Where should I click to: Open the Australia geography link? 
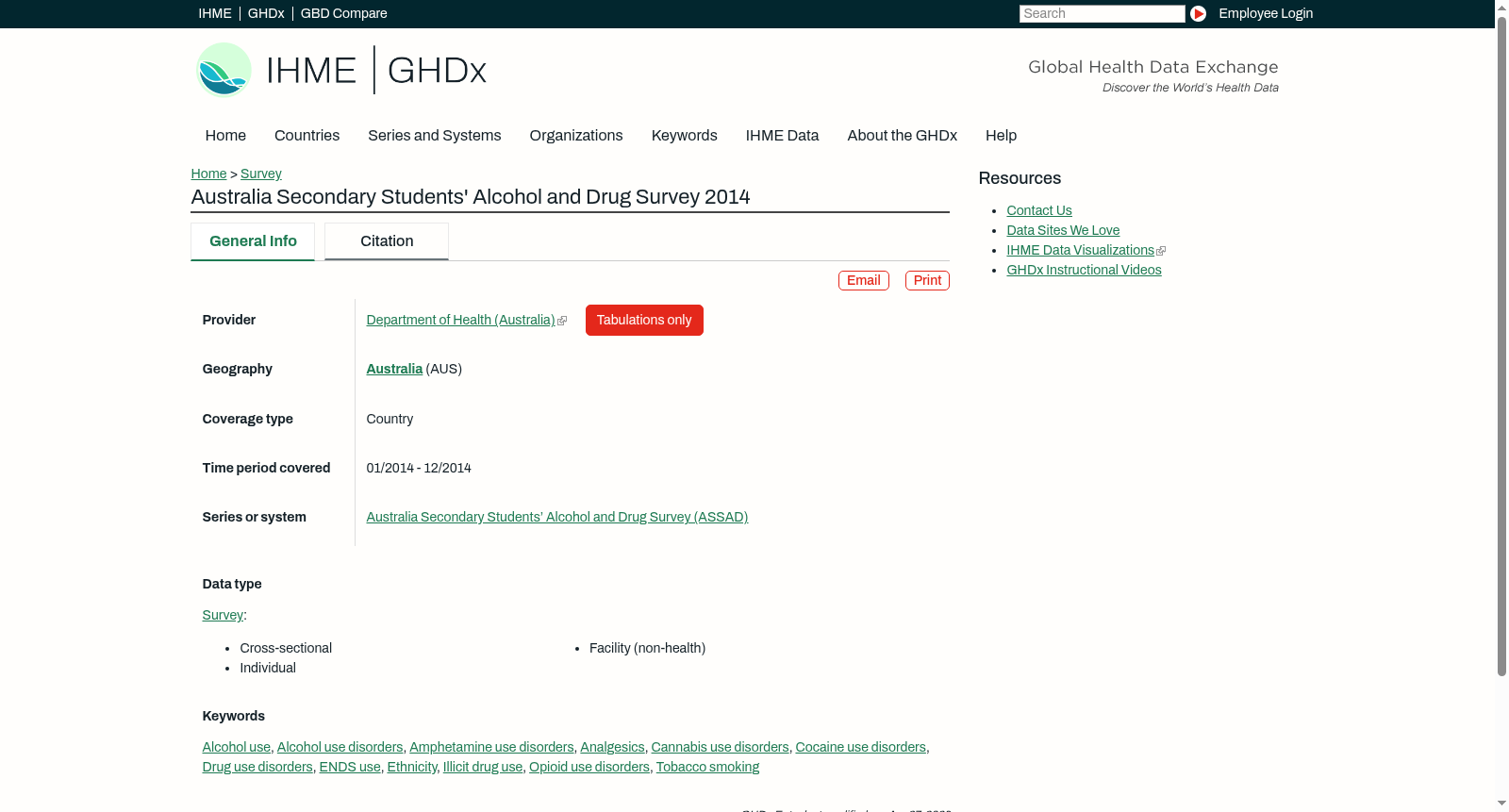(x=394, y=369)
